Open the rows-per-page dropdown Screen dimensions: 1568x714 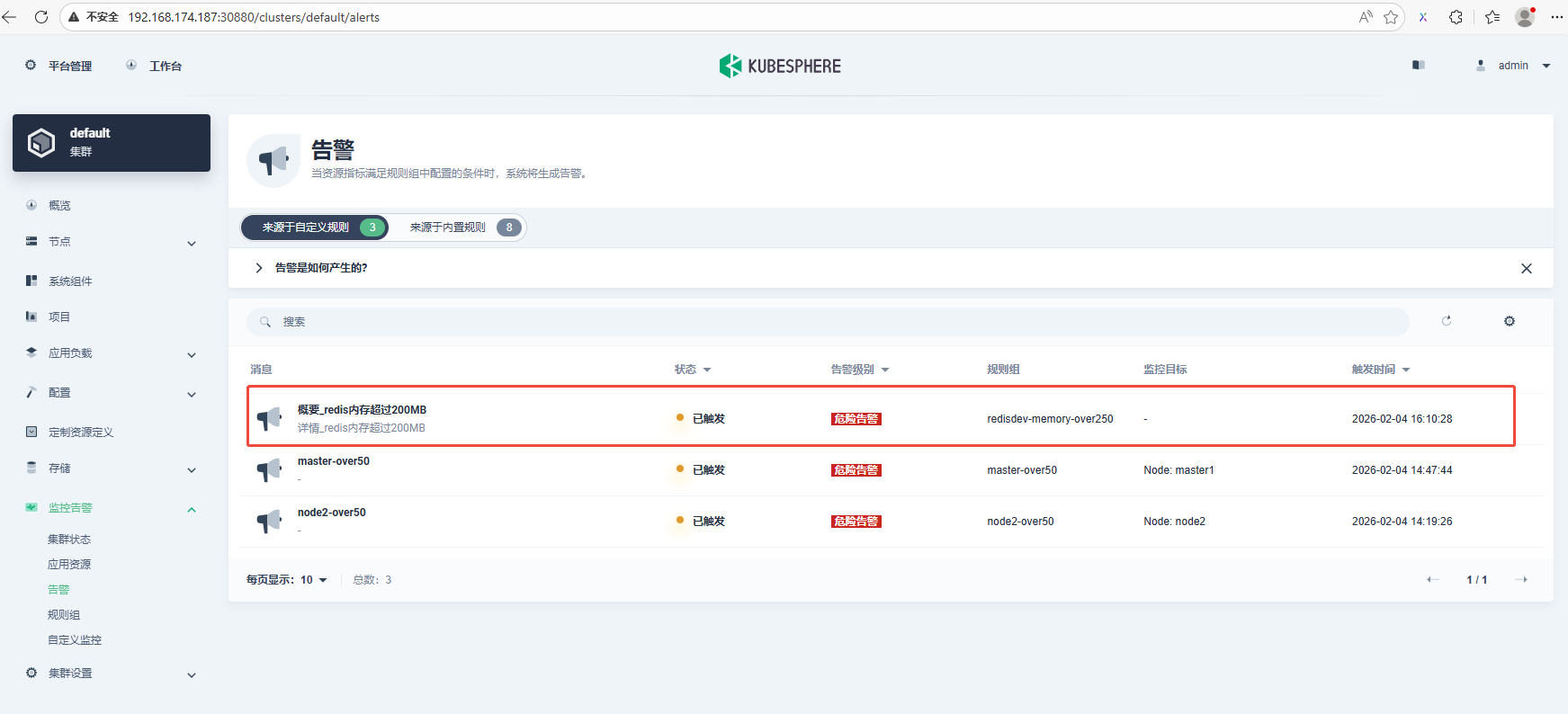tap(313, 580)
